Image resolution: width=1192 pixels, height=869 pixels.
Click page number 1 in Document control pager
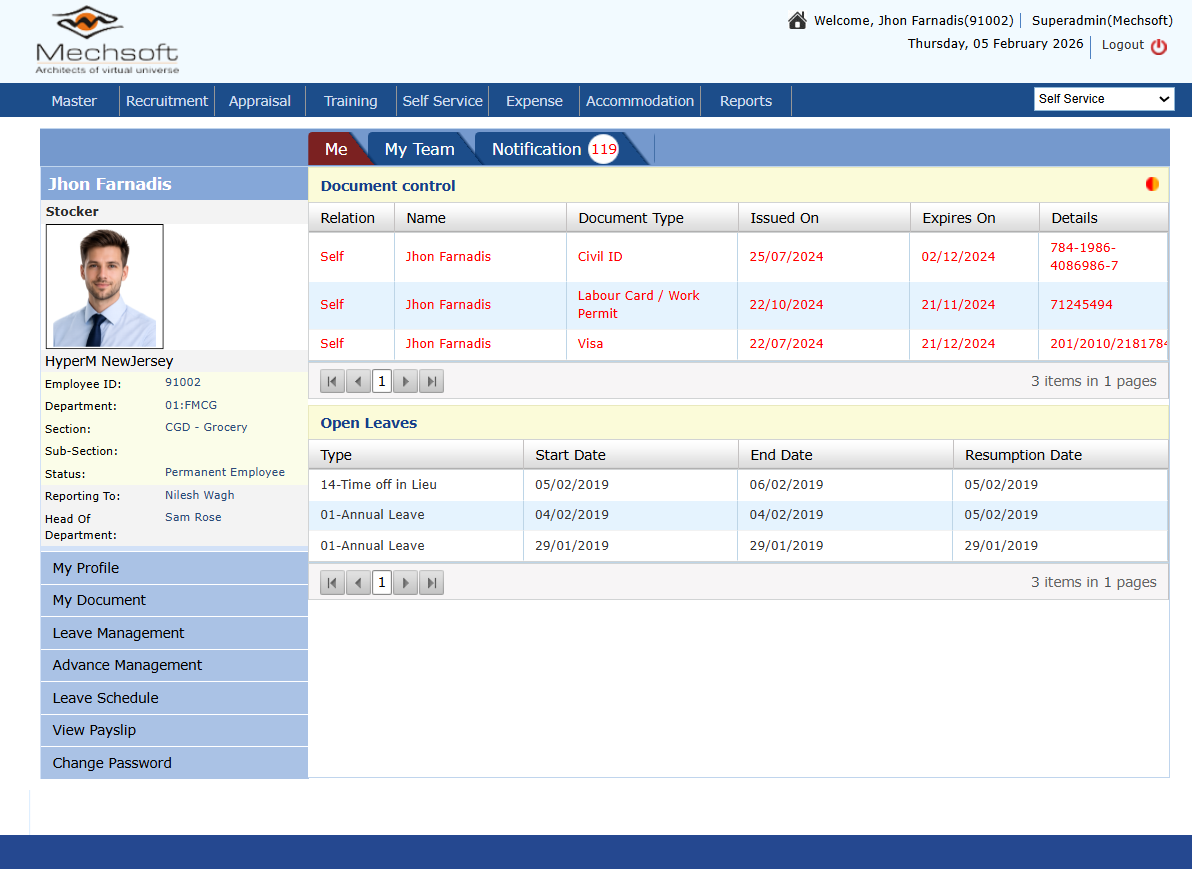click(382, 381)
